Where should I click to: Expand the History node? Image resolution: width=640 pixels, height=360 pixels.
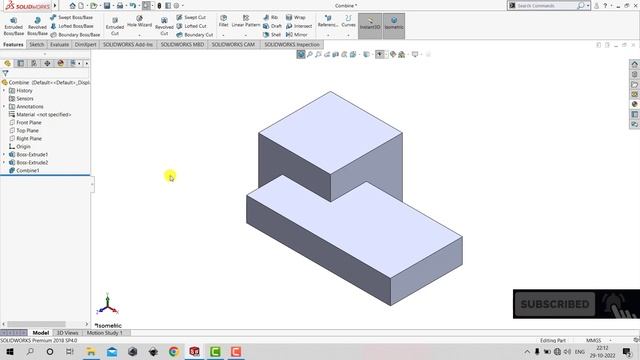click(x=4, y=91)
